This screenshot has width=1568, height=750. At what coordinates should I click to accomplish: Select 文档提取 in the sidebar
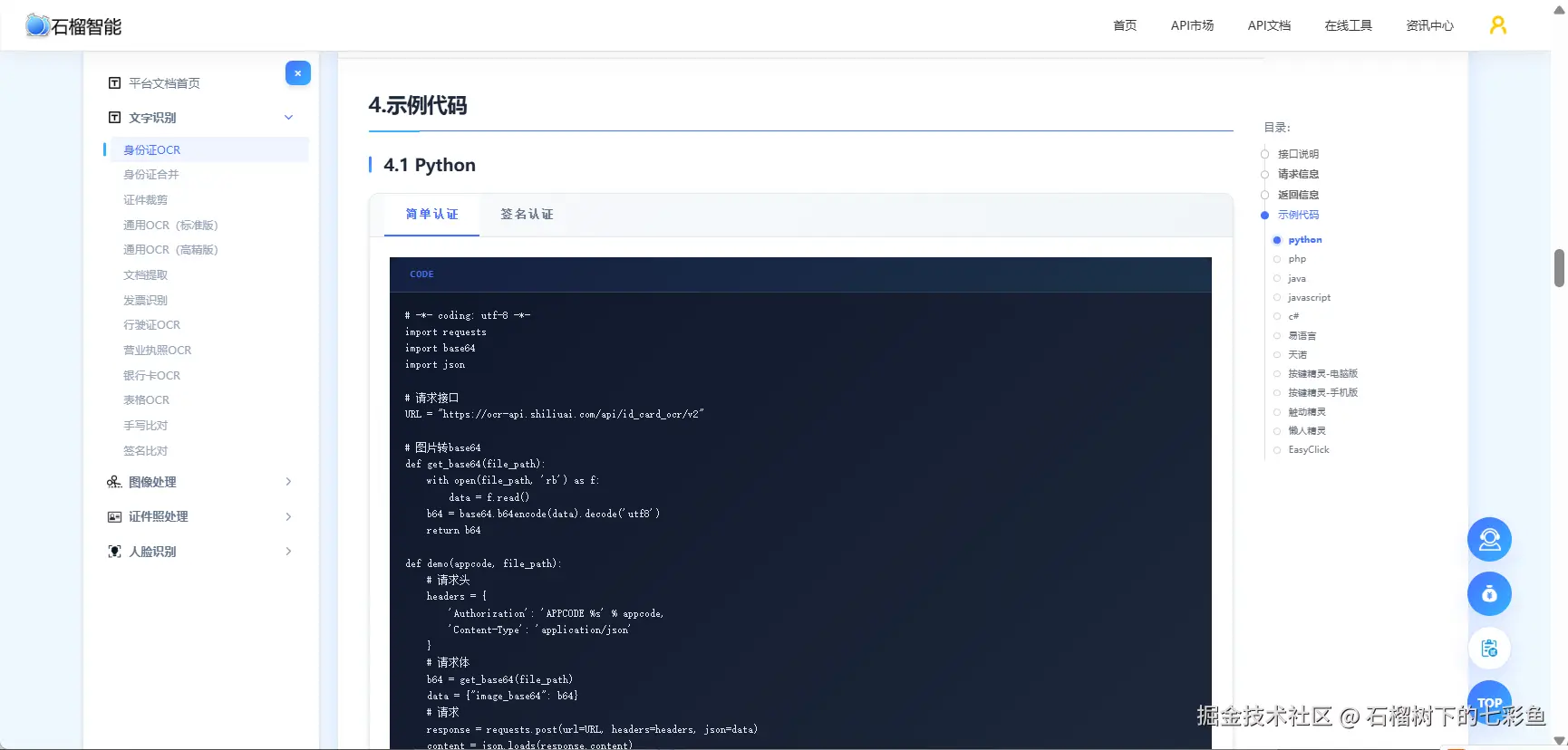click(145, 275)
